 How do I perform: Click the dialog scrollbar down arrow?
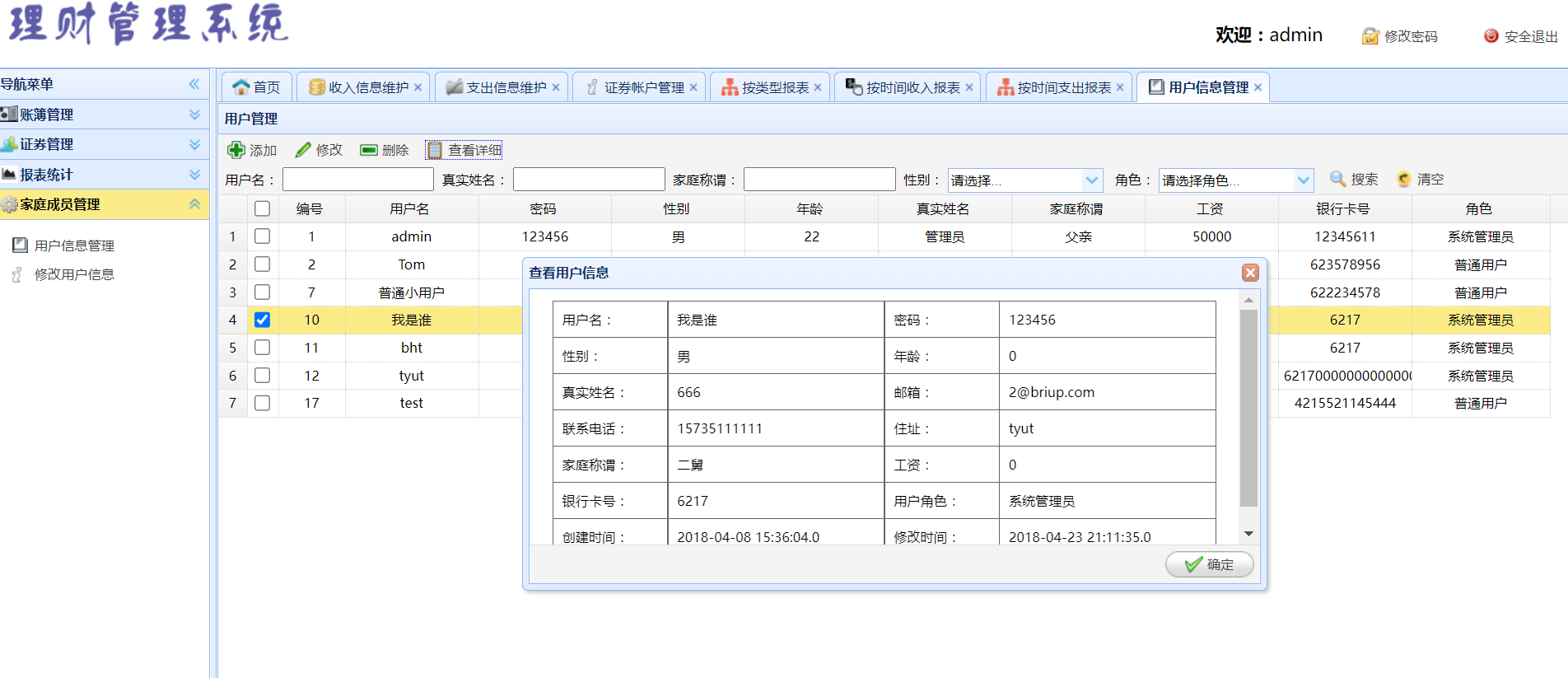coord(1248,534)
